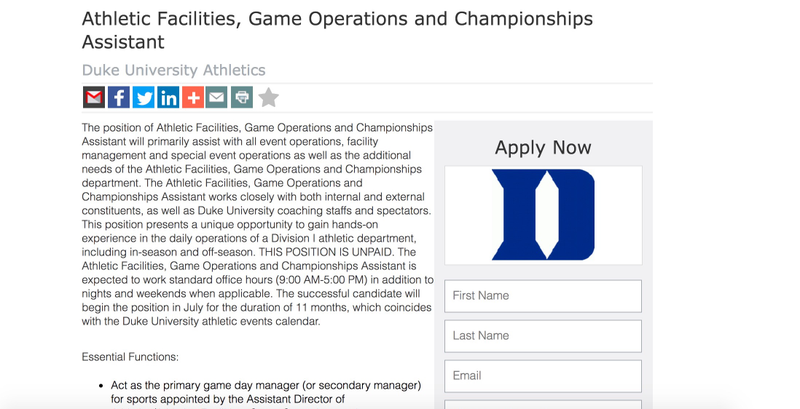
Task: Share the position on LinkedIn
Action: [168, 97]
